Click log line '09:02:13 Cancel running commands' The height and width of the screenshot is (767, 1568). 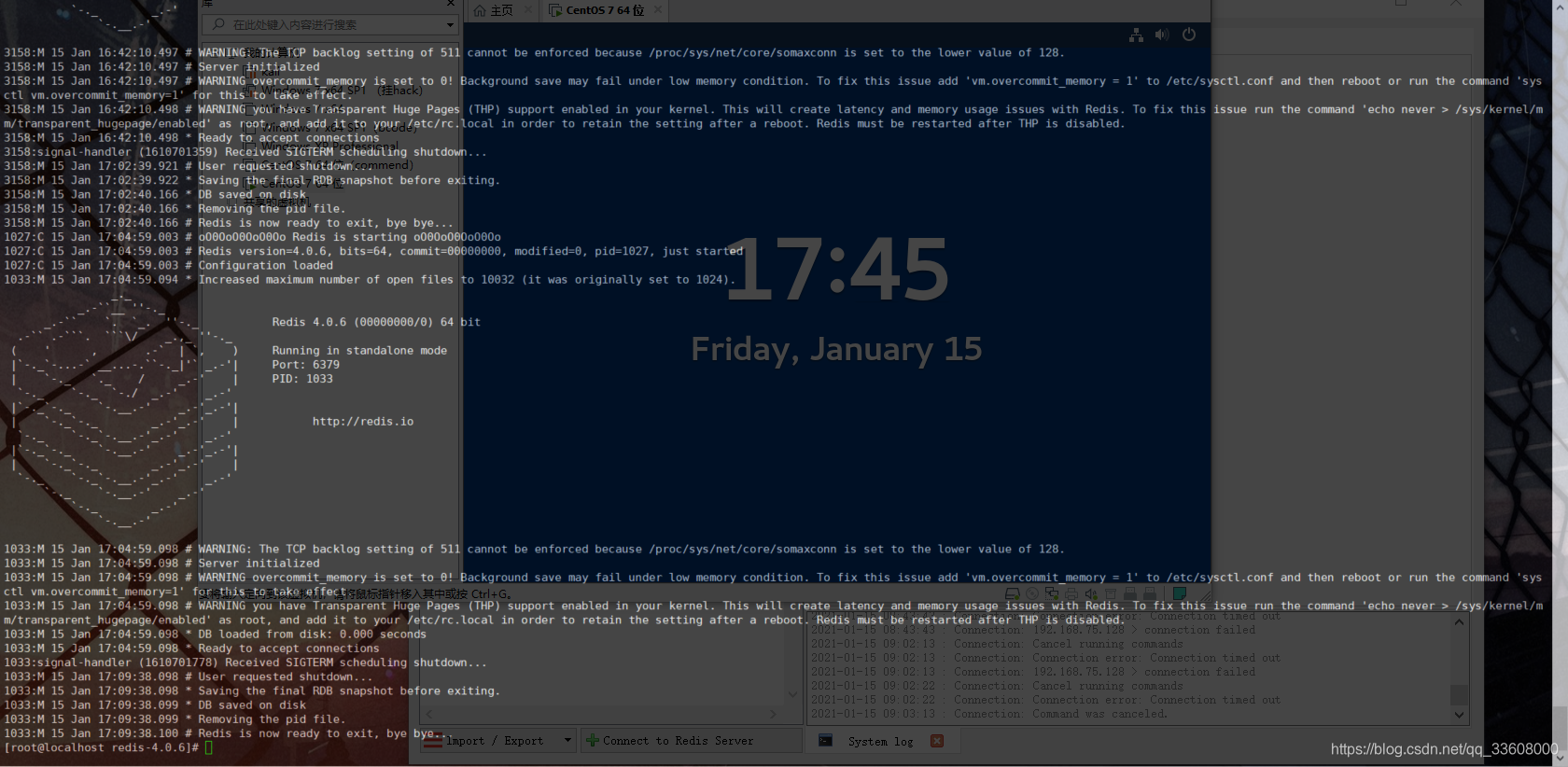997,644
